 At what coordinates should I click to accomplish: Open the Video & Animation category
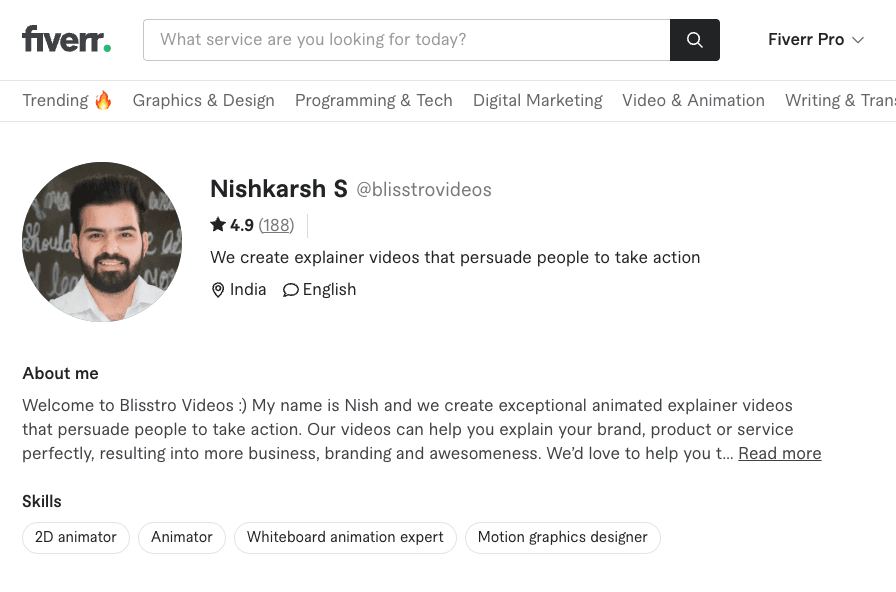click(x=693, y=100)
